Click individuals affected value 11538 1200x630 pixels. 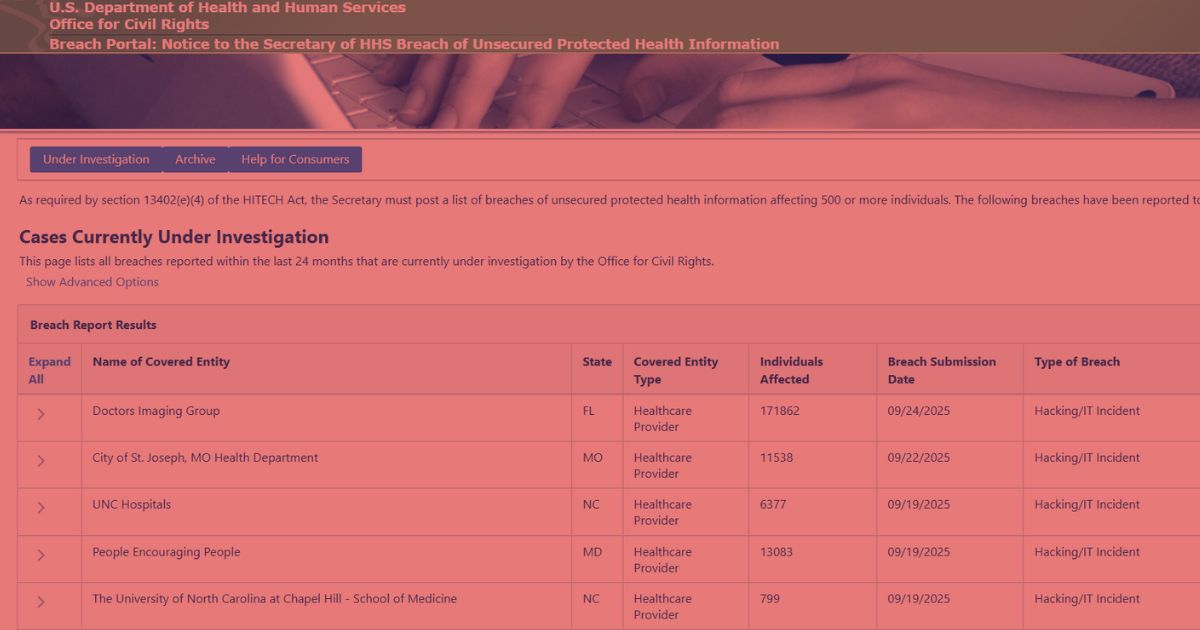776,458
